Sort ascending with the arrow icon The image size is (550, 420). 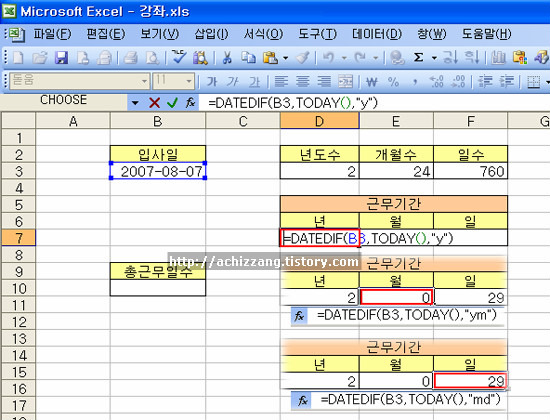pos(450,58)
